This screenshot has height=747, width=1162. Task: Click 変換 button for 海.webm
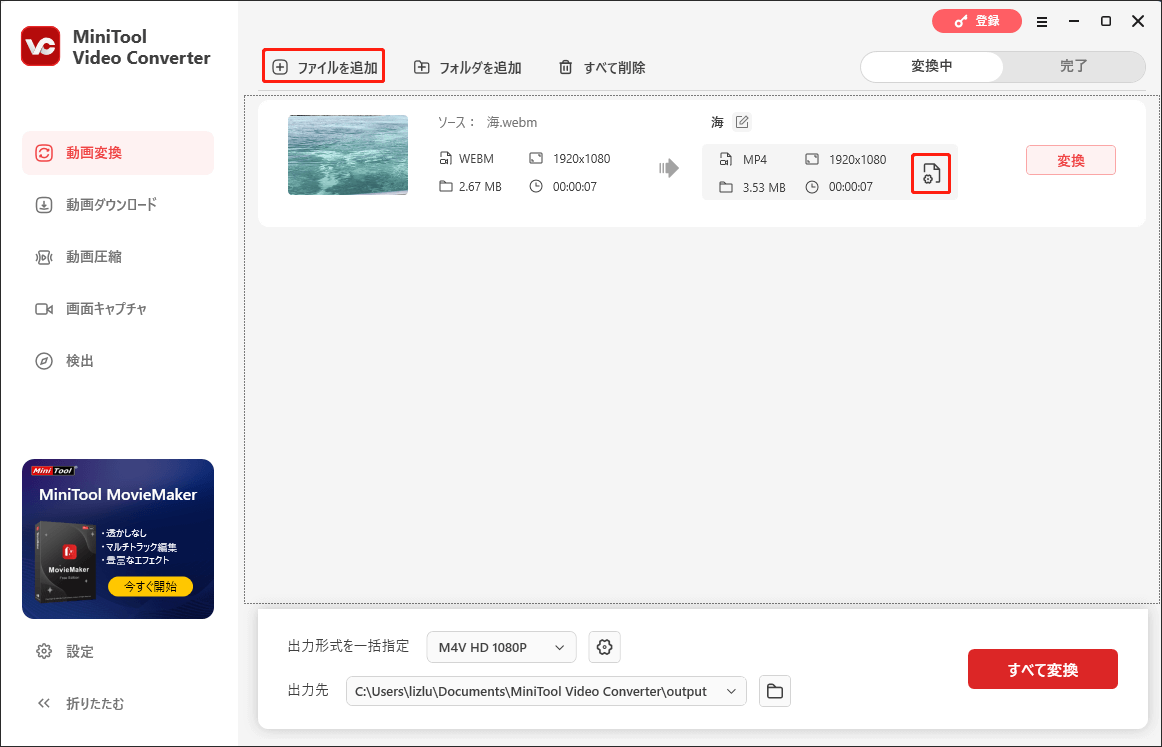[x=1071, y=160]
